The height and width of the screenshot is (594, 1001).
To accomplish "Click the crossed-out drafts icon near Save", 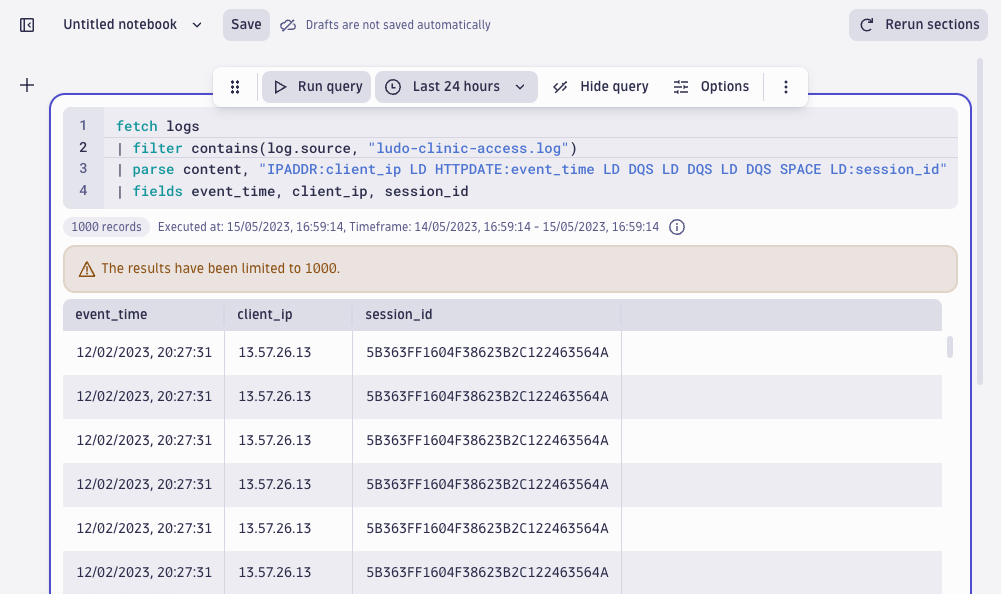I will (290, 24).
